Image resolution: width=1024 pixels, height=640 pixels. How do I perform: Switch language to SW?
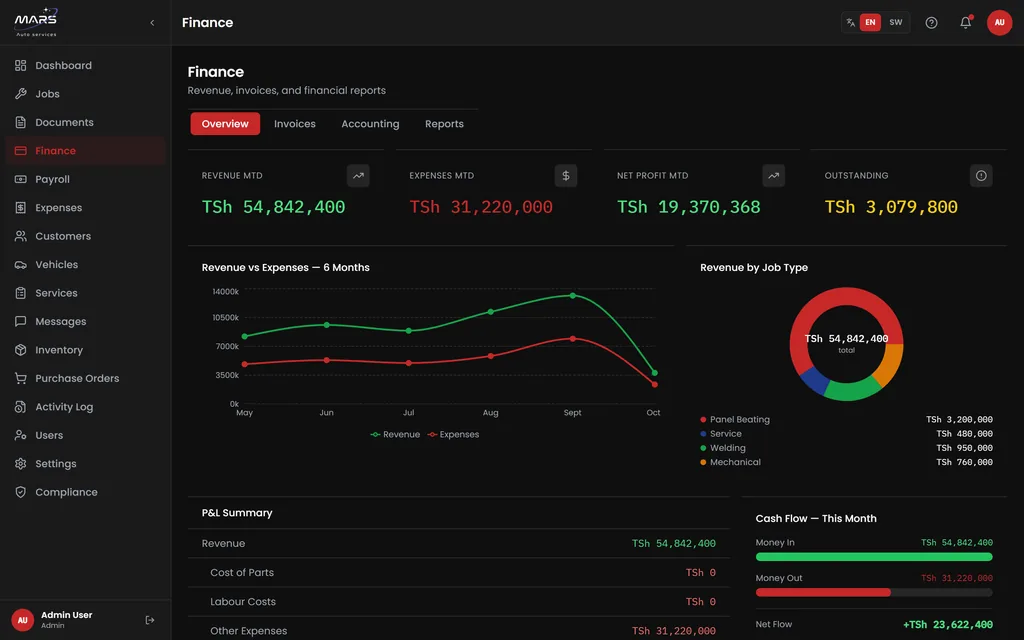coord(895,22)
